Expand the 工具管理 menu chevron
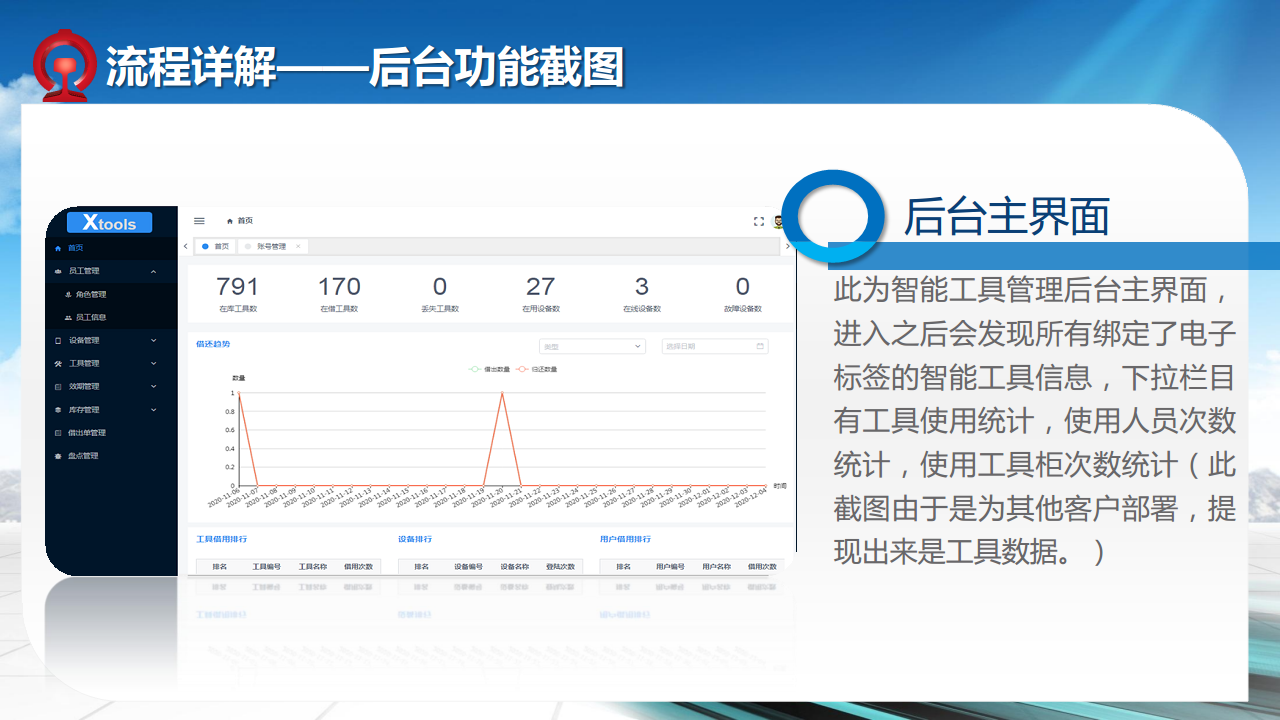Image resolution: width=1280 pixels, height=720 pixels. pos(153,363)
